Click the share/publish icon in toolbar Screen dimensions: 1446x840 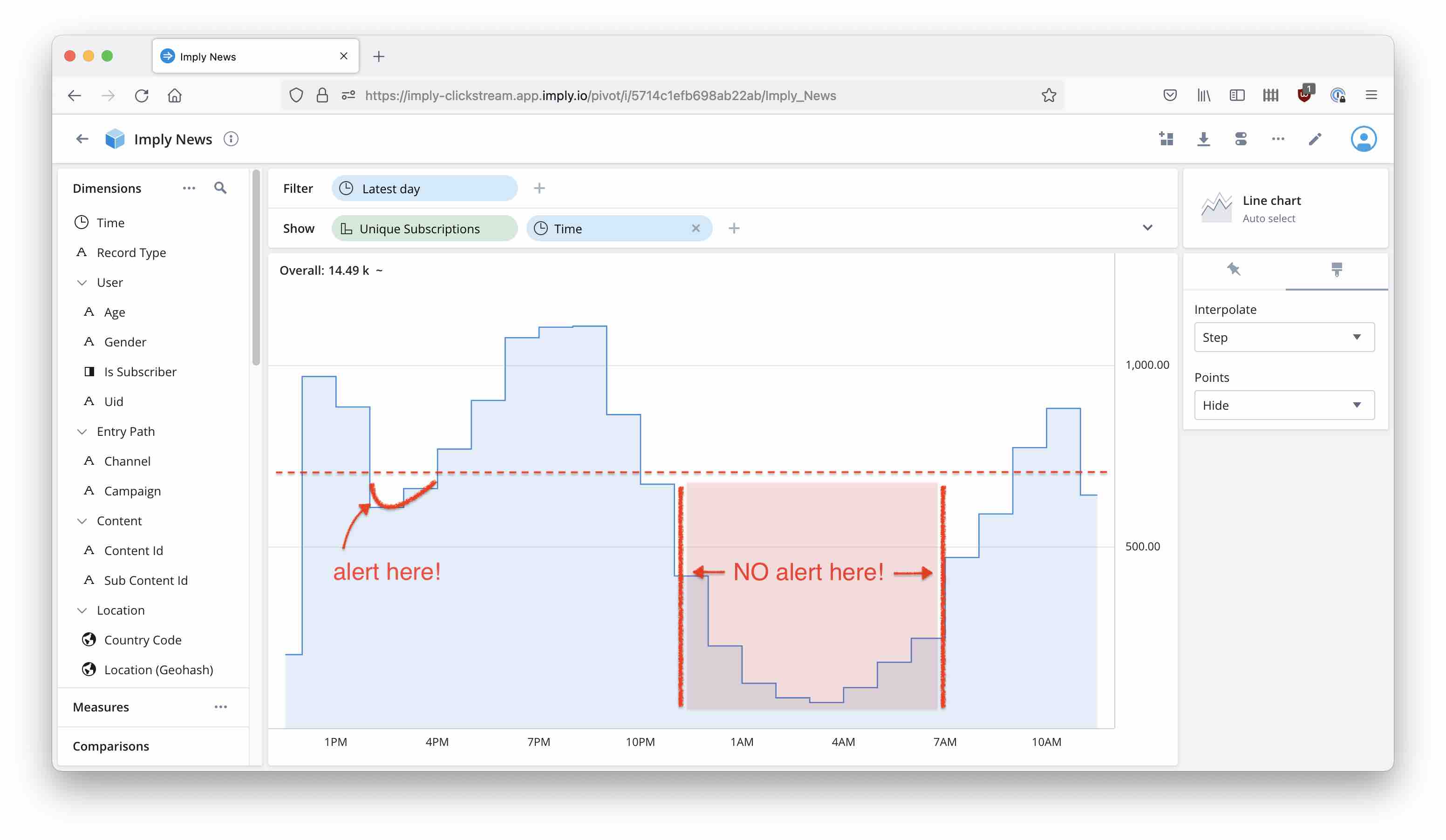pyautogui.click(x=1240, y=139)
